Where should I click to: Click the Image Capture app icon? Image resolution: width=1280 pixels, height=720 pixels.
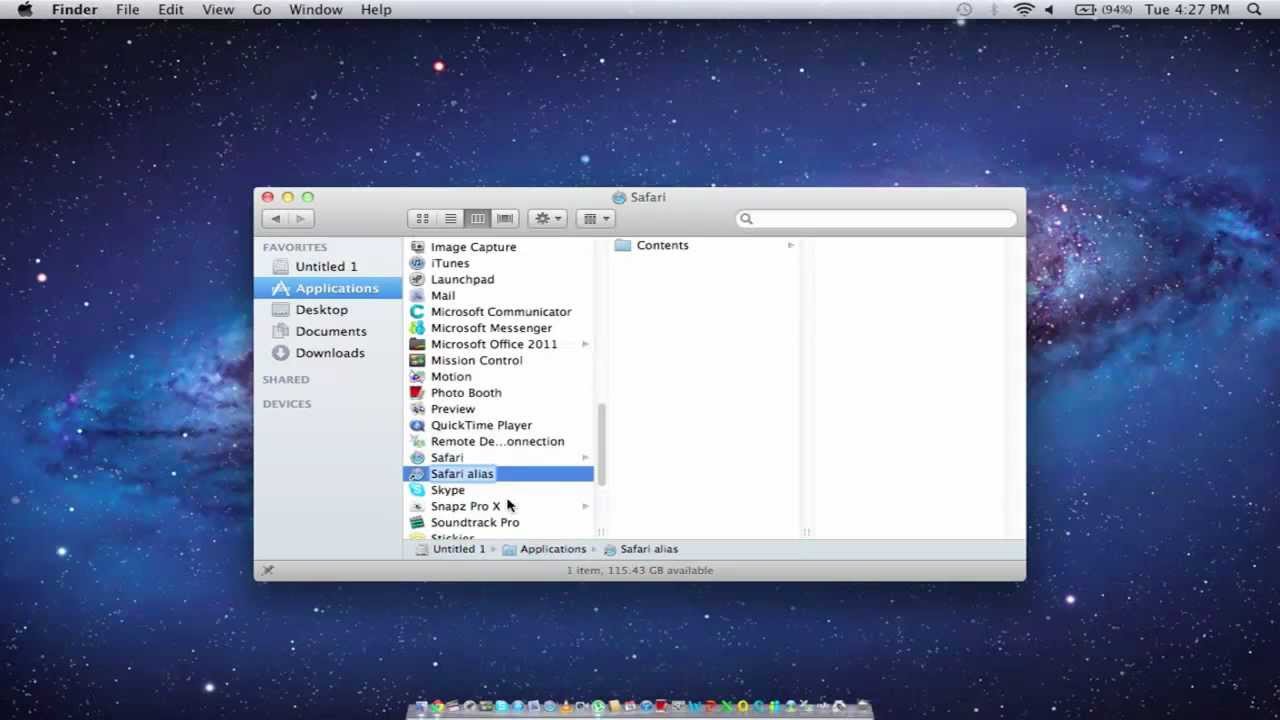pyautogui.click(x=417, y=247)
